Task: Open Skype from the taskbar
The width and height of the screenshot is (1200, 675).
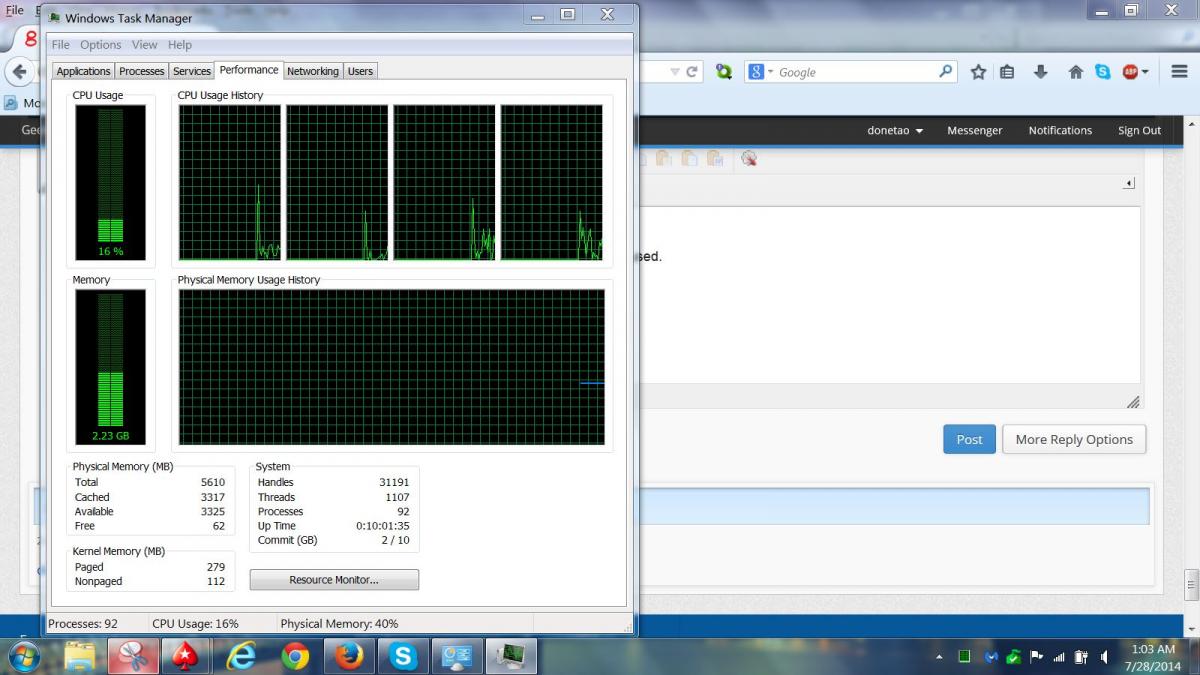Action: pyautogui.click(x=403, y=656)
